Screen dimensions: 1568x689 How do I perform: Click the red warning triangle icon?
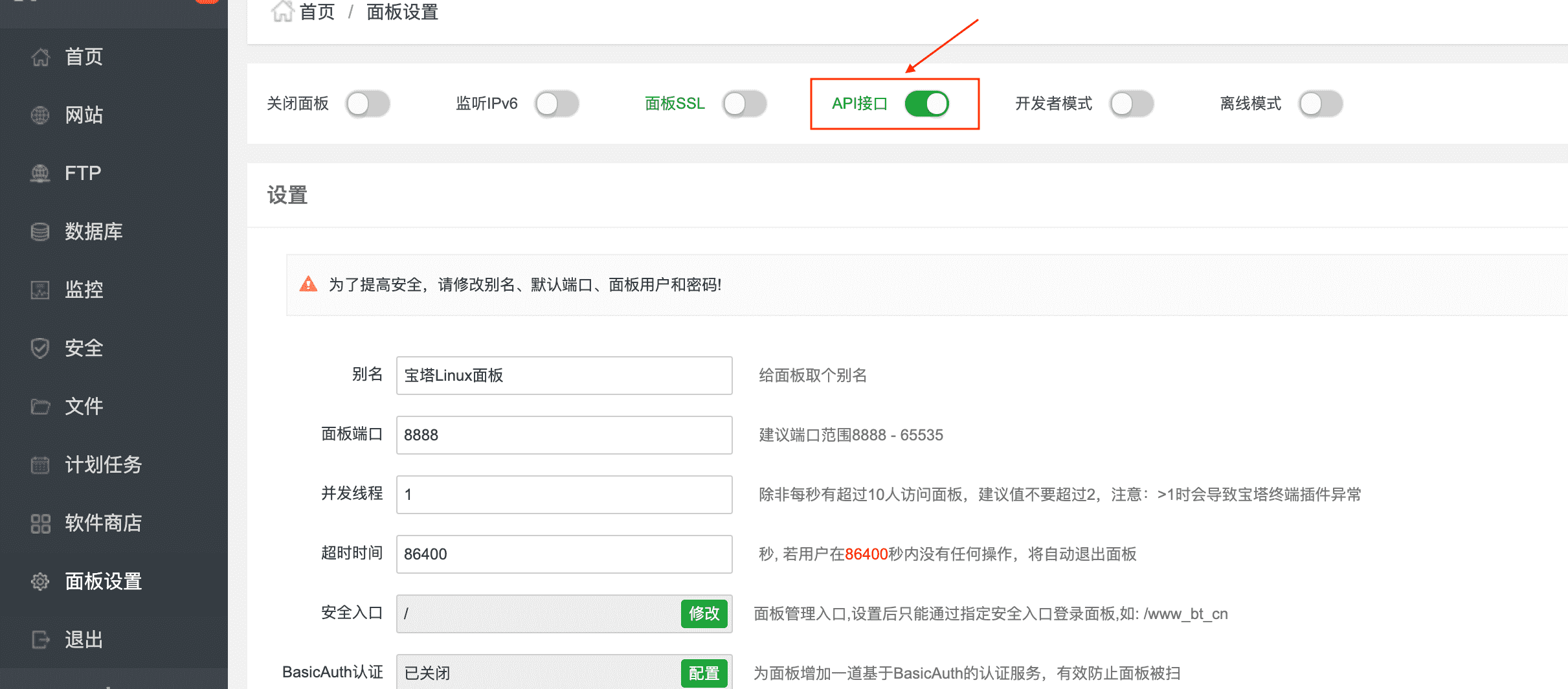click(308, 284)
